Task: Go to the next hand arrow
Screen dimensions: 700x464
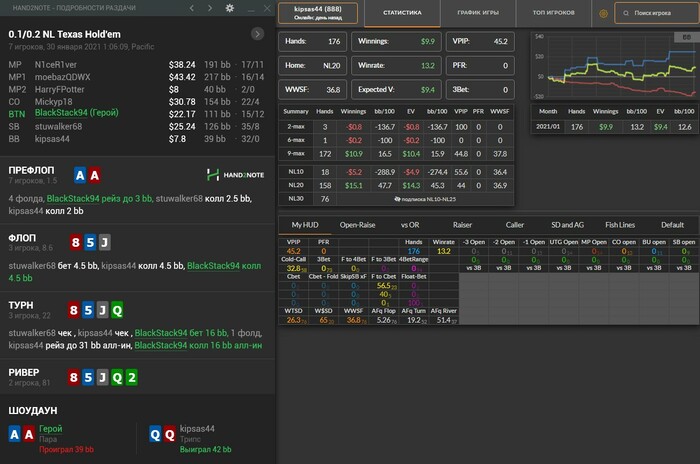Action: 210,8
